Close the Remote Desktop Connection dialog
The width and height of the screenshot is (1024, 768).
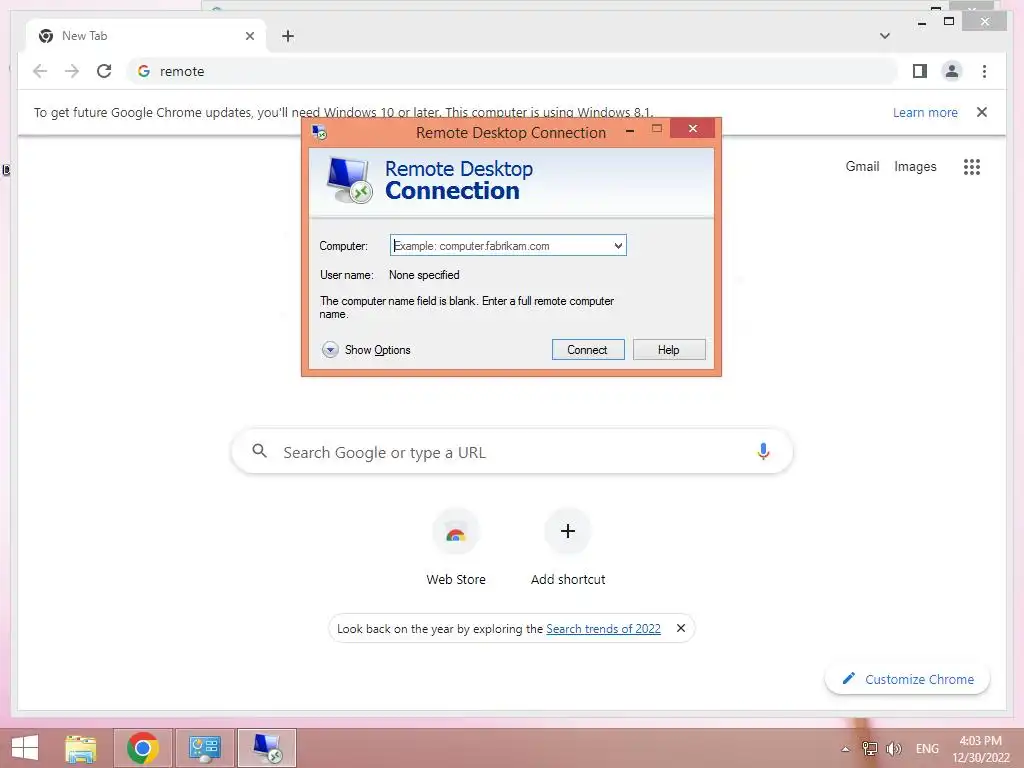click(x=693, y=129)
